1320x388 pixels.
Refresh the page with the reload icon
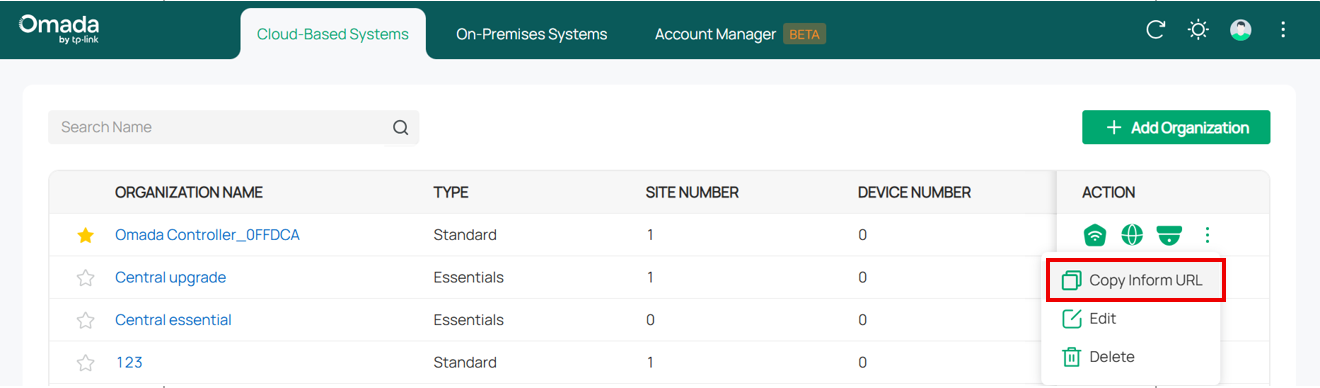[1155, 30]
